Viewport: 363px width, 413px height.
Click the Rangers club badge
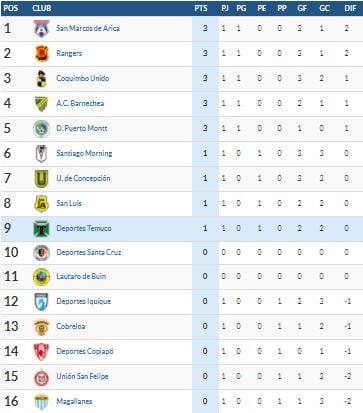[x=42, y=53]
